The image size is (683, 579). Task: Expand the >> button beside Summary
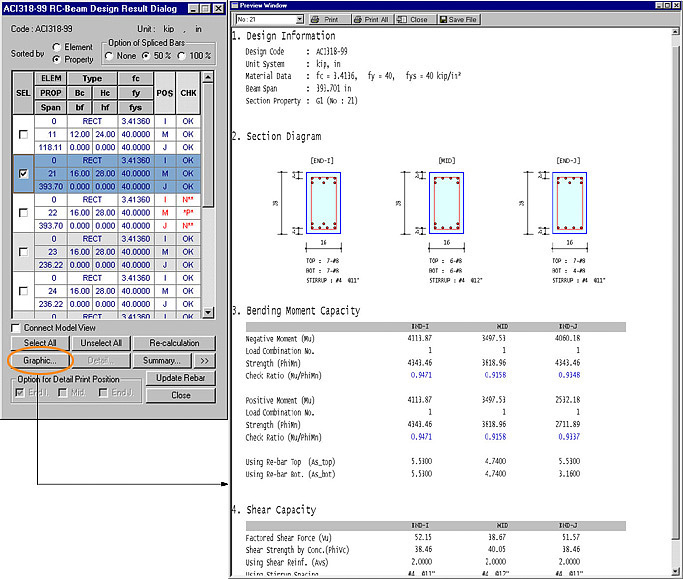click(202, 360)
